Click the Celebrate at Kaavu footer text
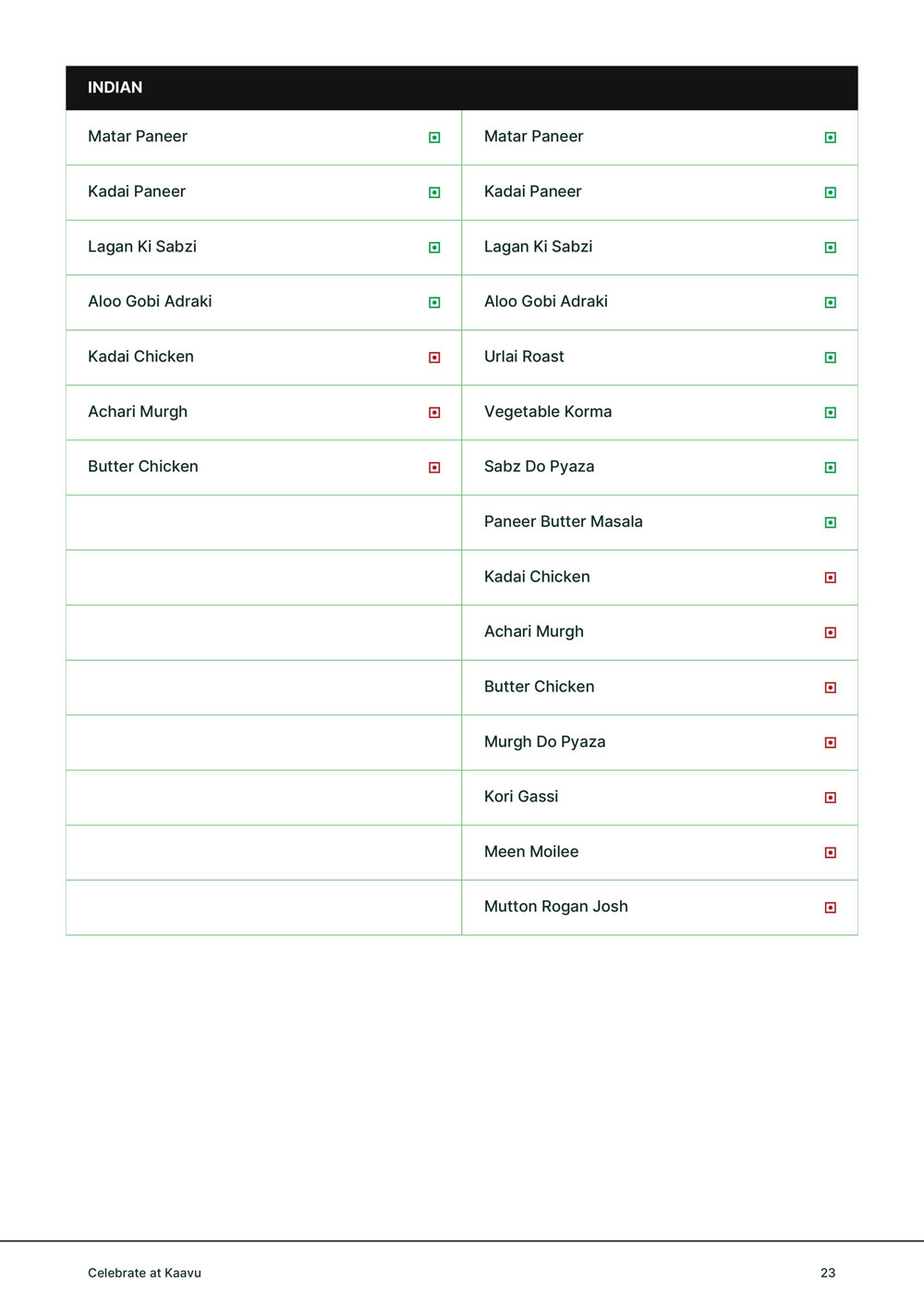 (144, 1273)
